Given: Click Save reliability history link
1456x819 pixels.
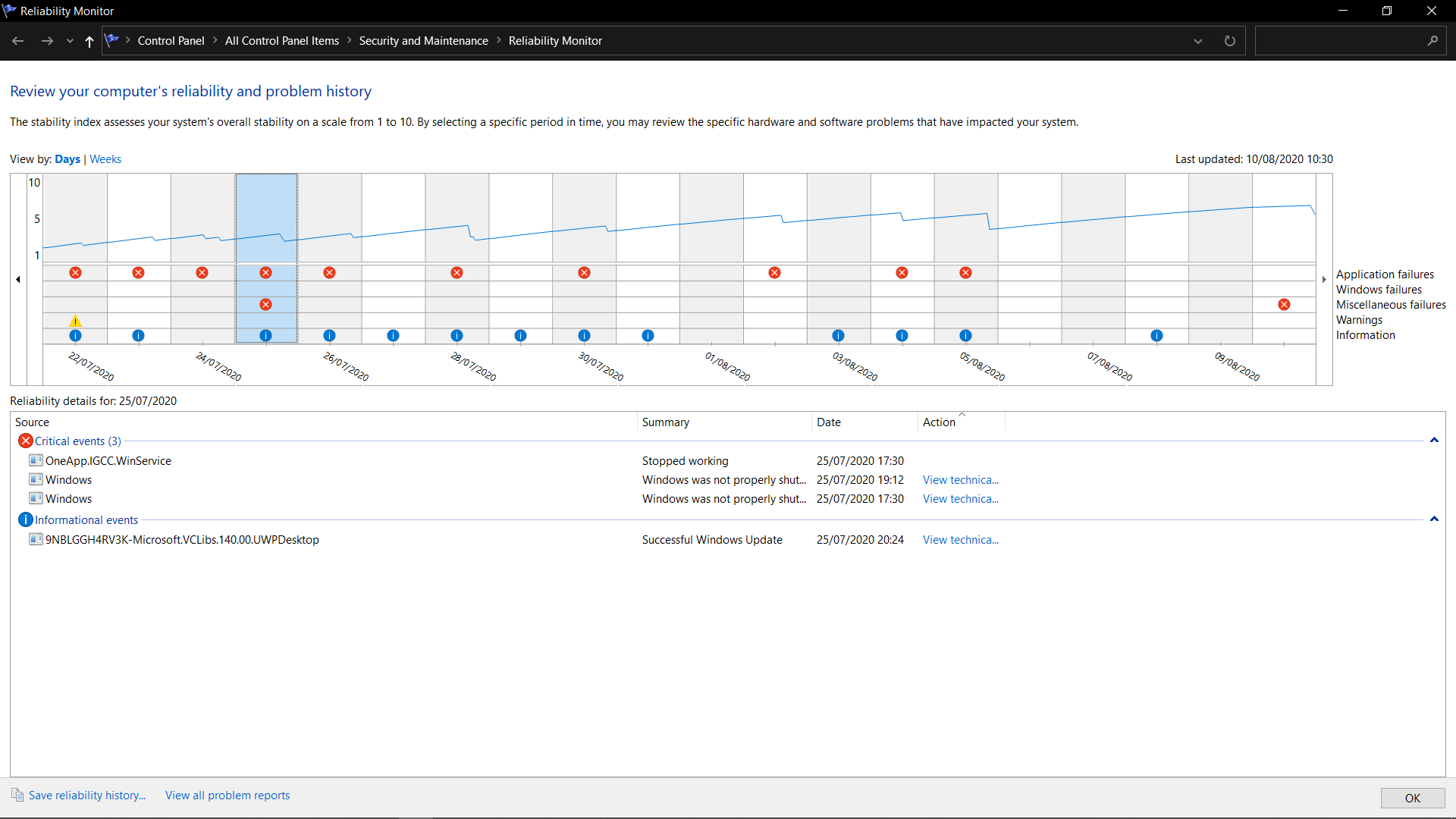Looking at the screenshot, I should (x=86, y=795).
